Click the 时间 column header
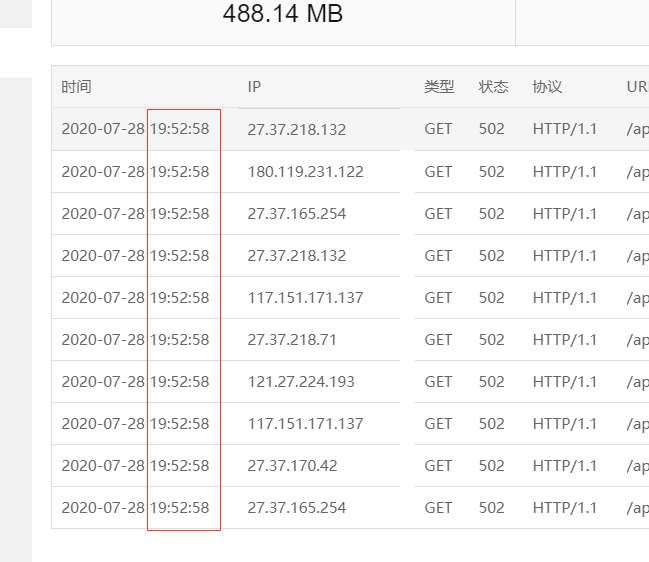Image resolution: width=649 pixels, height=562 pixels. coord(76,87)
